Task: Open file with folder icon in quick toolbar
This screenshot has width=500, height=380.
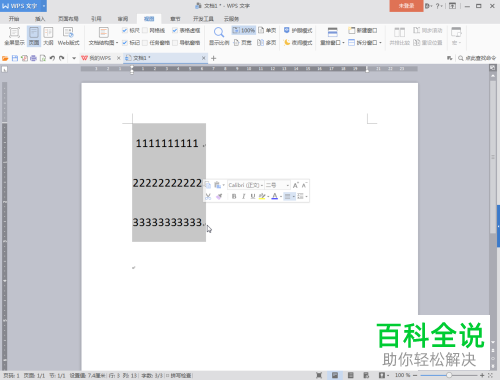Action: (5, 58)
